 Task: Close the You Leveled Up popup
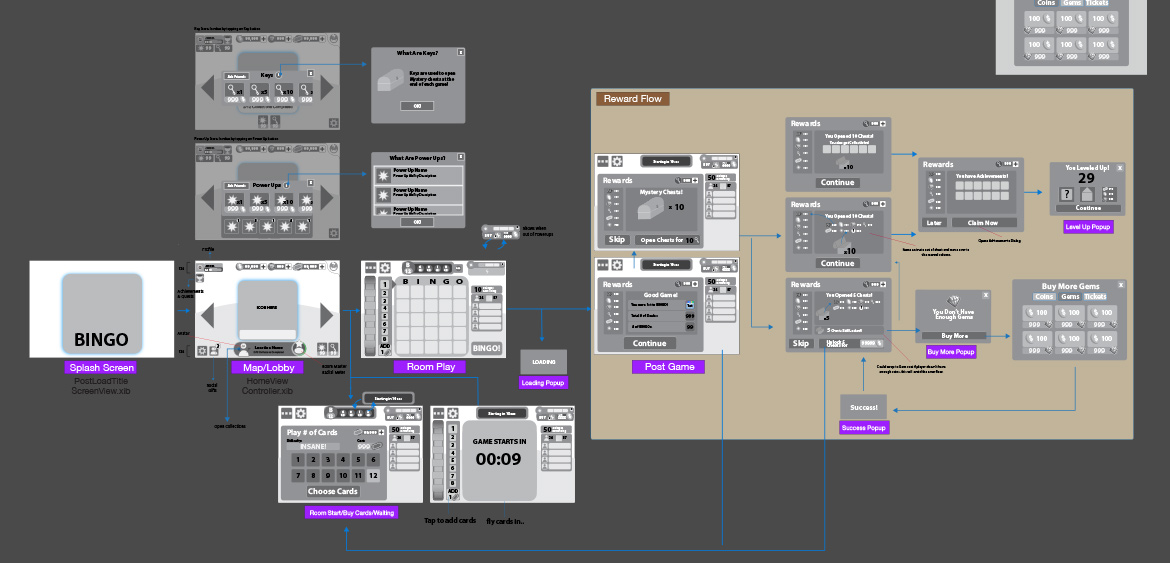click(1120, 168)
